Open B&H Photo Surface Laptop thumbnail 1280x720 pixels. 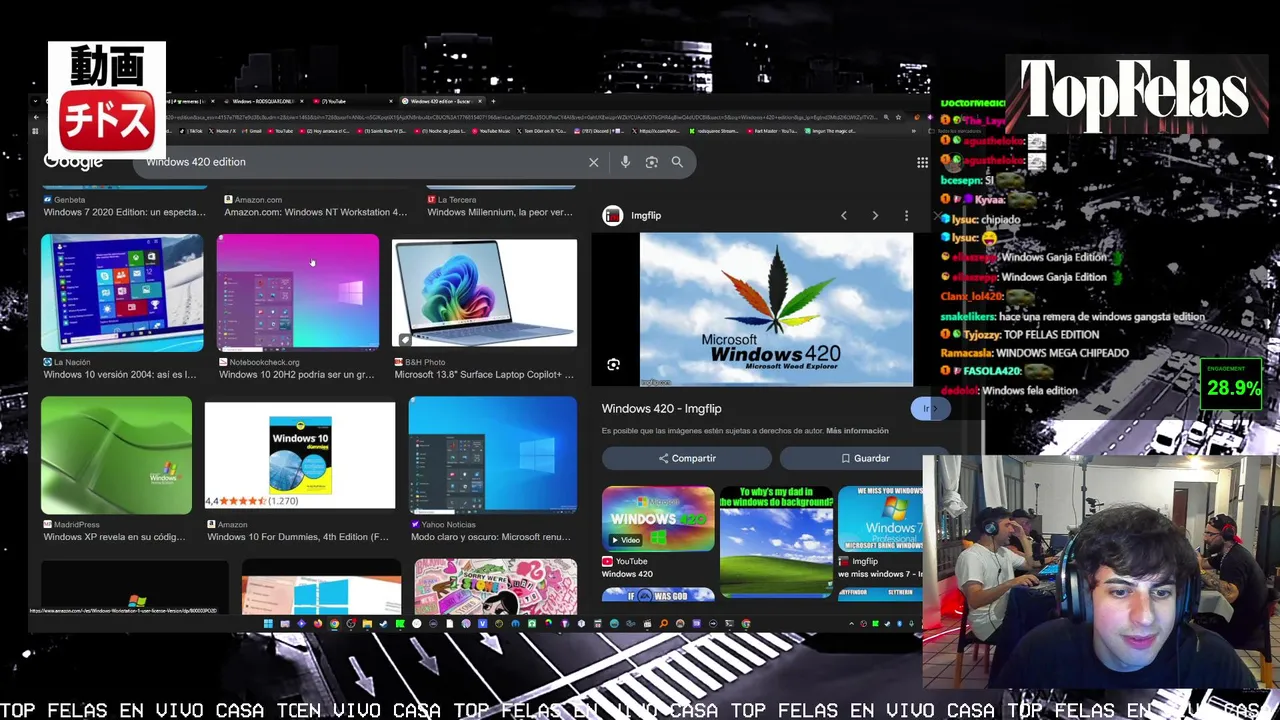(x=485, y=293)
